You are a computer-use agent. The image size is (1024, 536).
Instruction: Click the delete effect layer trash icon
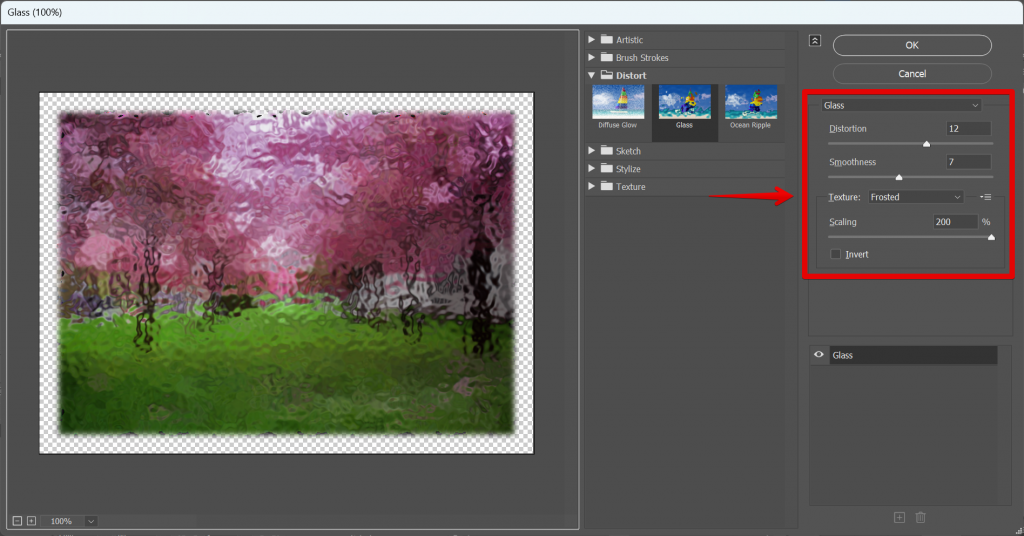[x=921, y=517]
